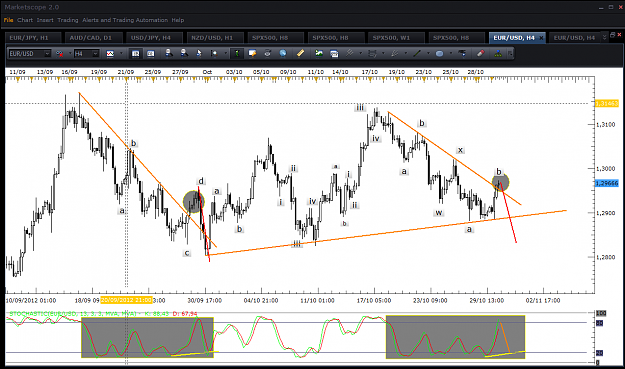
Task: Click the blue window icon
Action: pyautogui.click(x=334, y=53)
